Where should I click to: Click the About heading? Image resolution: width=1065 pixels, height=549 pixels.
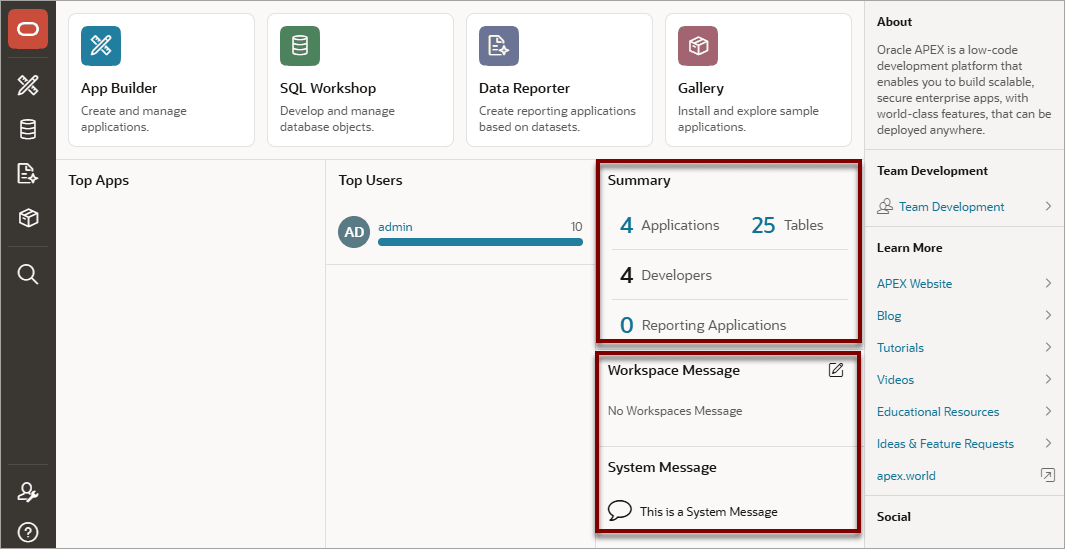(895, 22)
